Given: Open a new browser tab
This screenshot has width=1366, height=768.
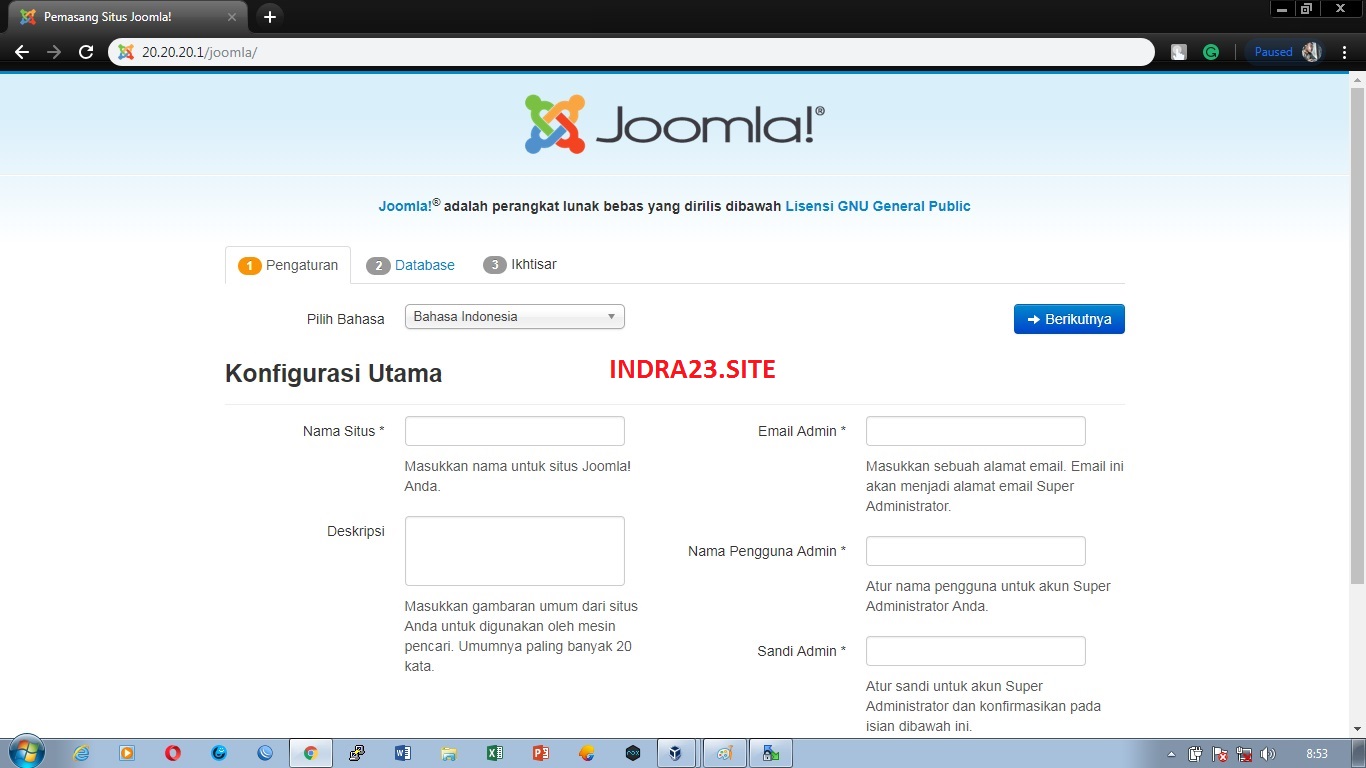Looking at the screenshot, I should (269, 17).
